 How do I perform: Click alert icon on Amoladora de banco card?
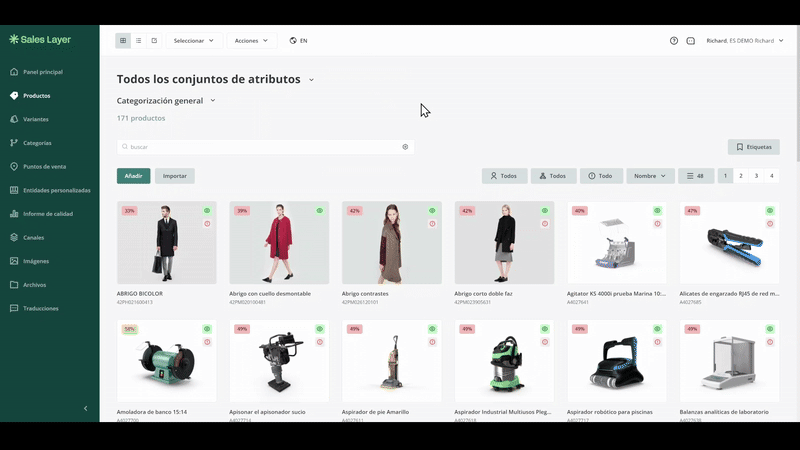(x=207, y=342)
